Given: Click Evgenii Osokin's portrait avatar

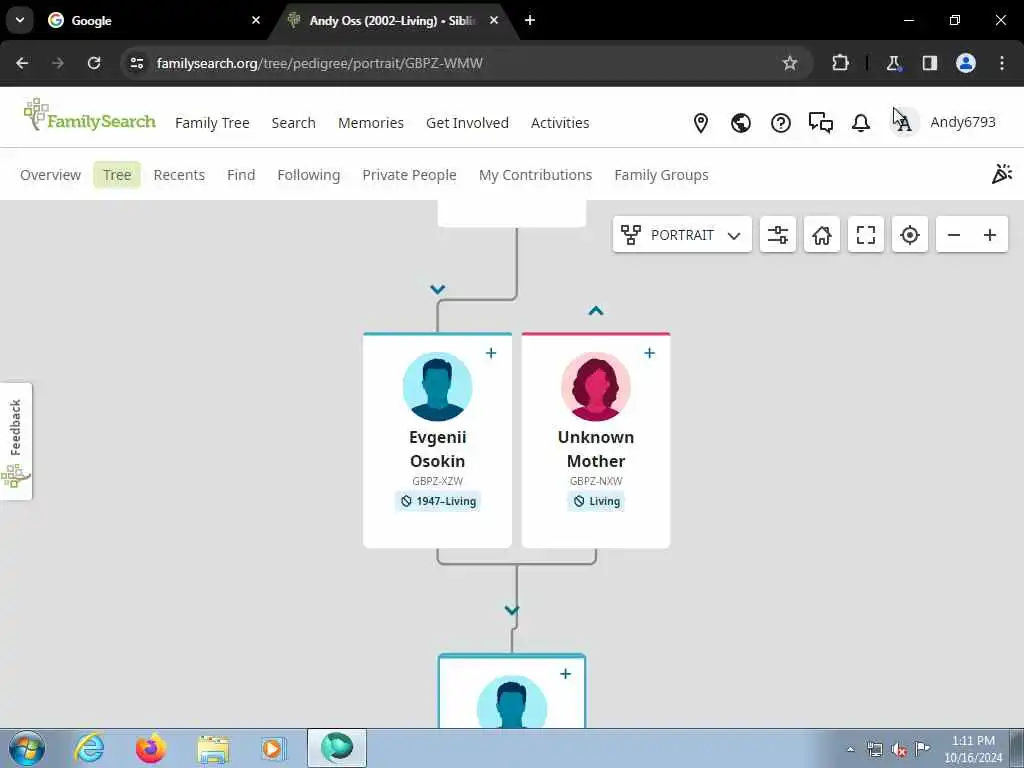Looking at the screenshot, I should pos(437,387).
